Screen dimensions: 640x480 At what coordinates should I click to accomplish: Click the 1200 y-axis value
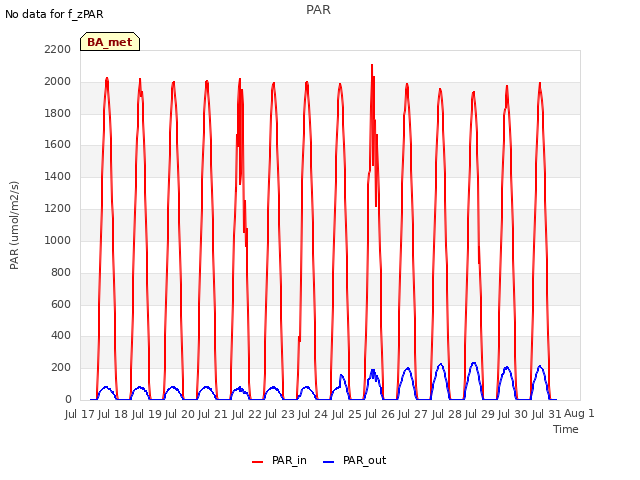(x=58, y=208)
